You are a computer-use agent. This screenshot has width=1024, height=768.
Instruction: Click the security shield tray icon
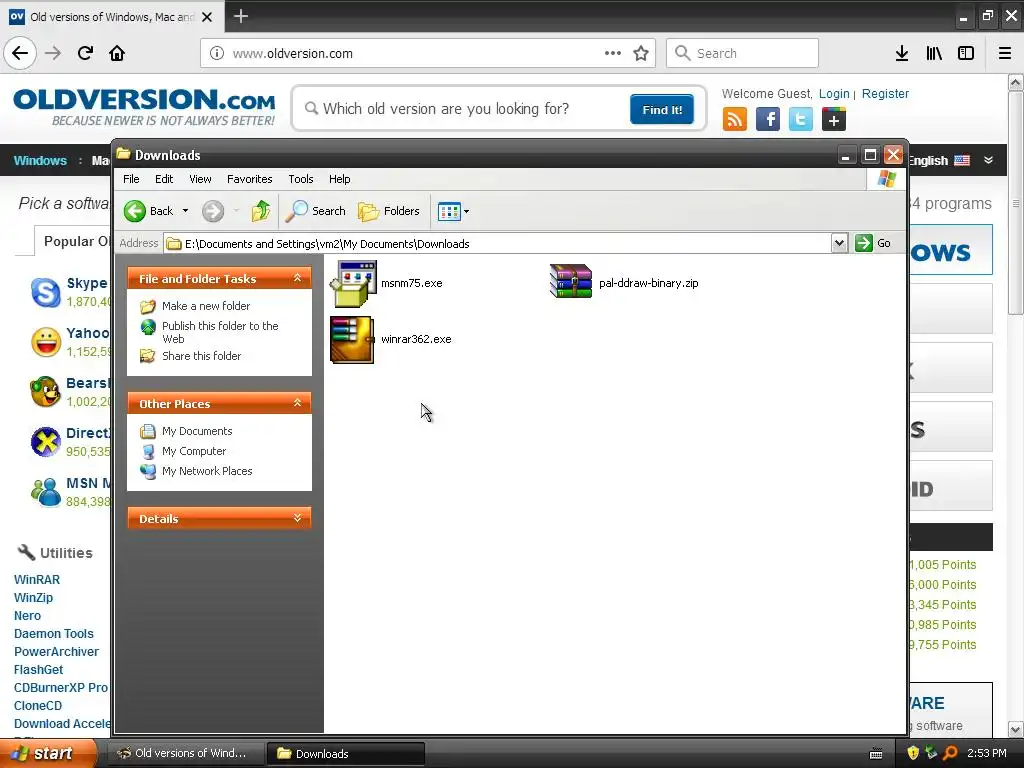click(x=913, y=754)
